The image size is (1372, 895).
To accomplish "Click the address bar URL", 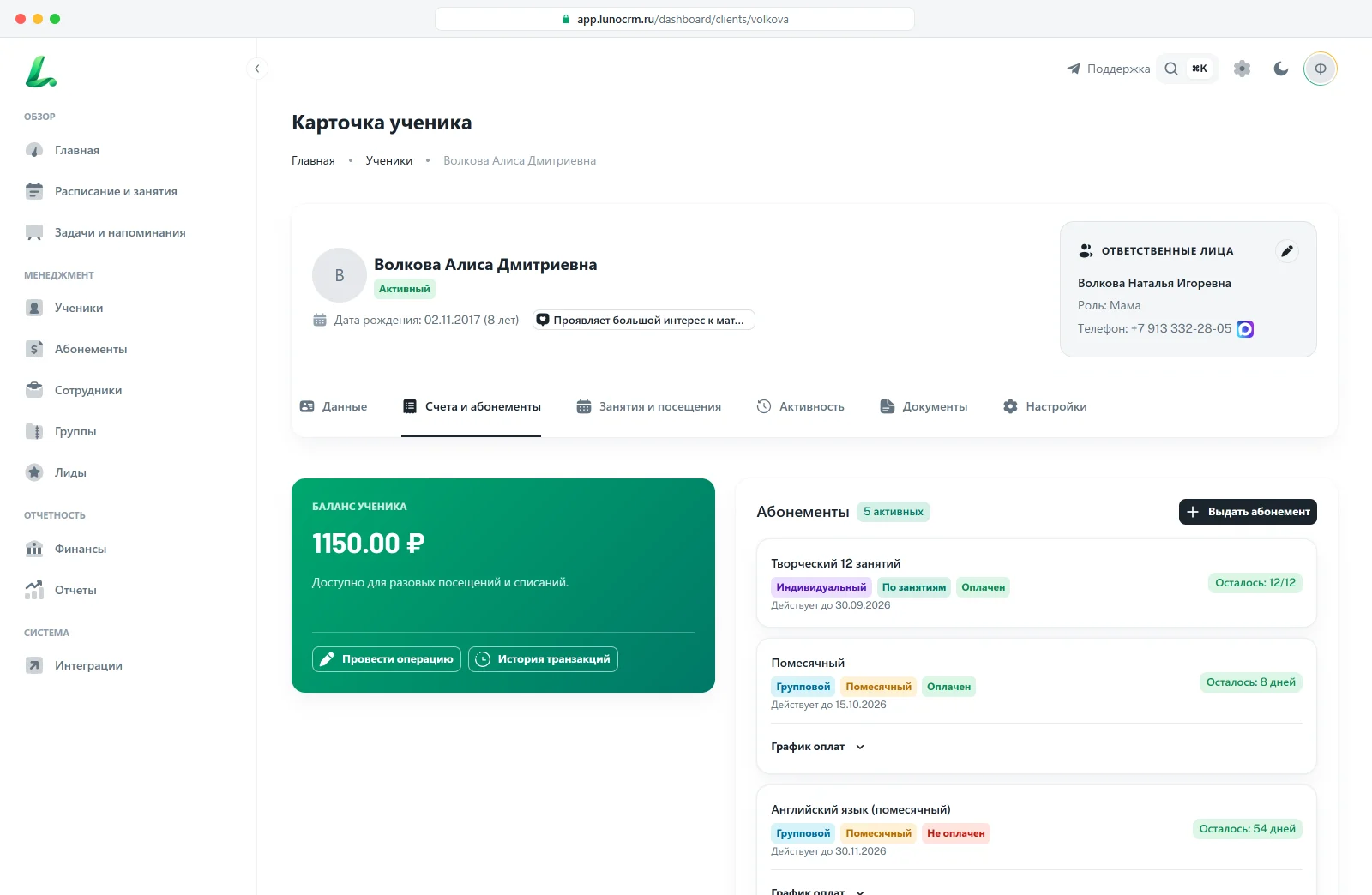I will 675,19.
